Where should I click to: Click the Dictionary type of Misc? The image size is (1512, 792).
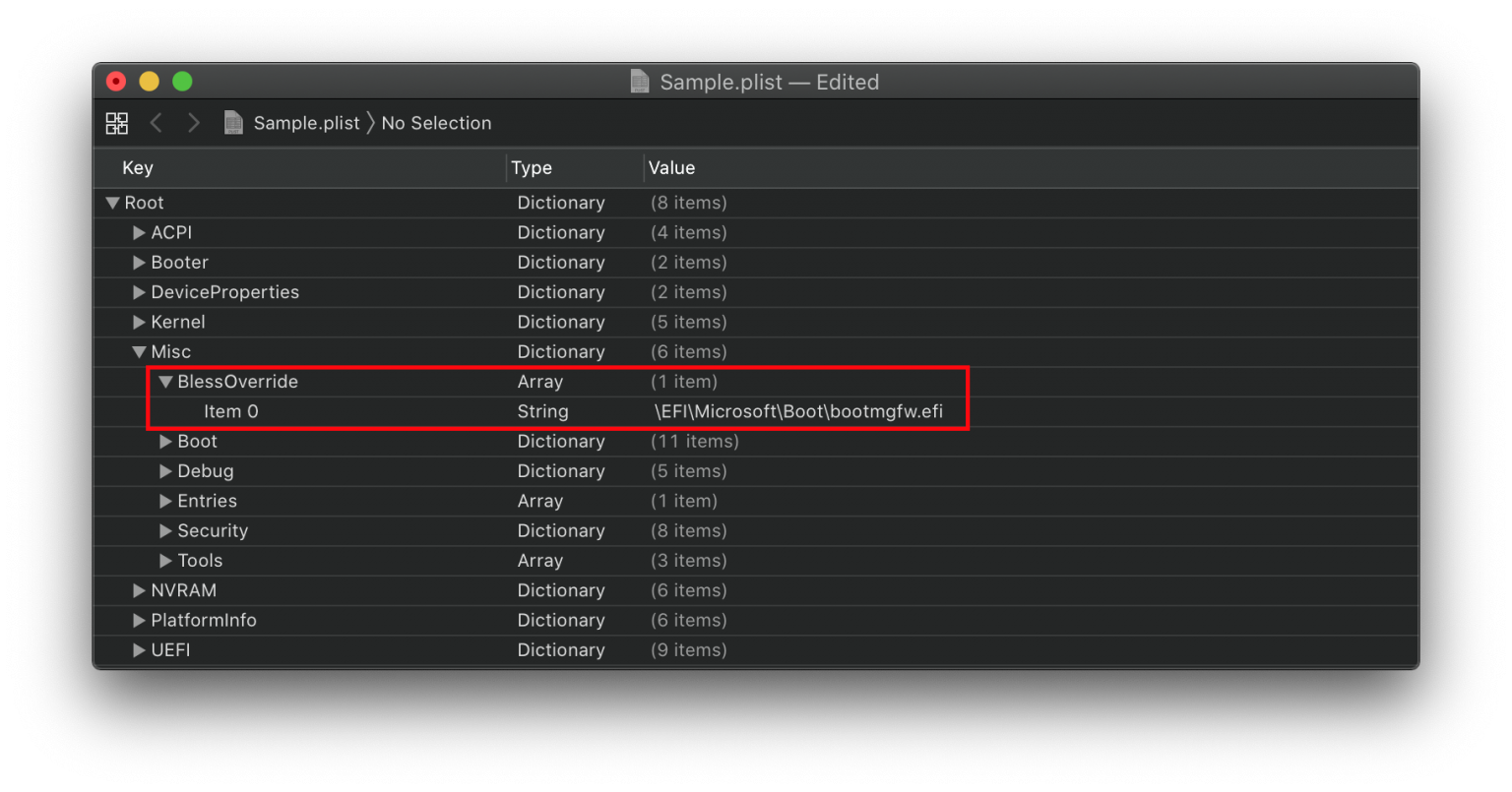click(x=561, y=352)
